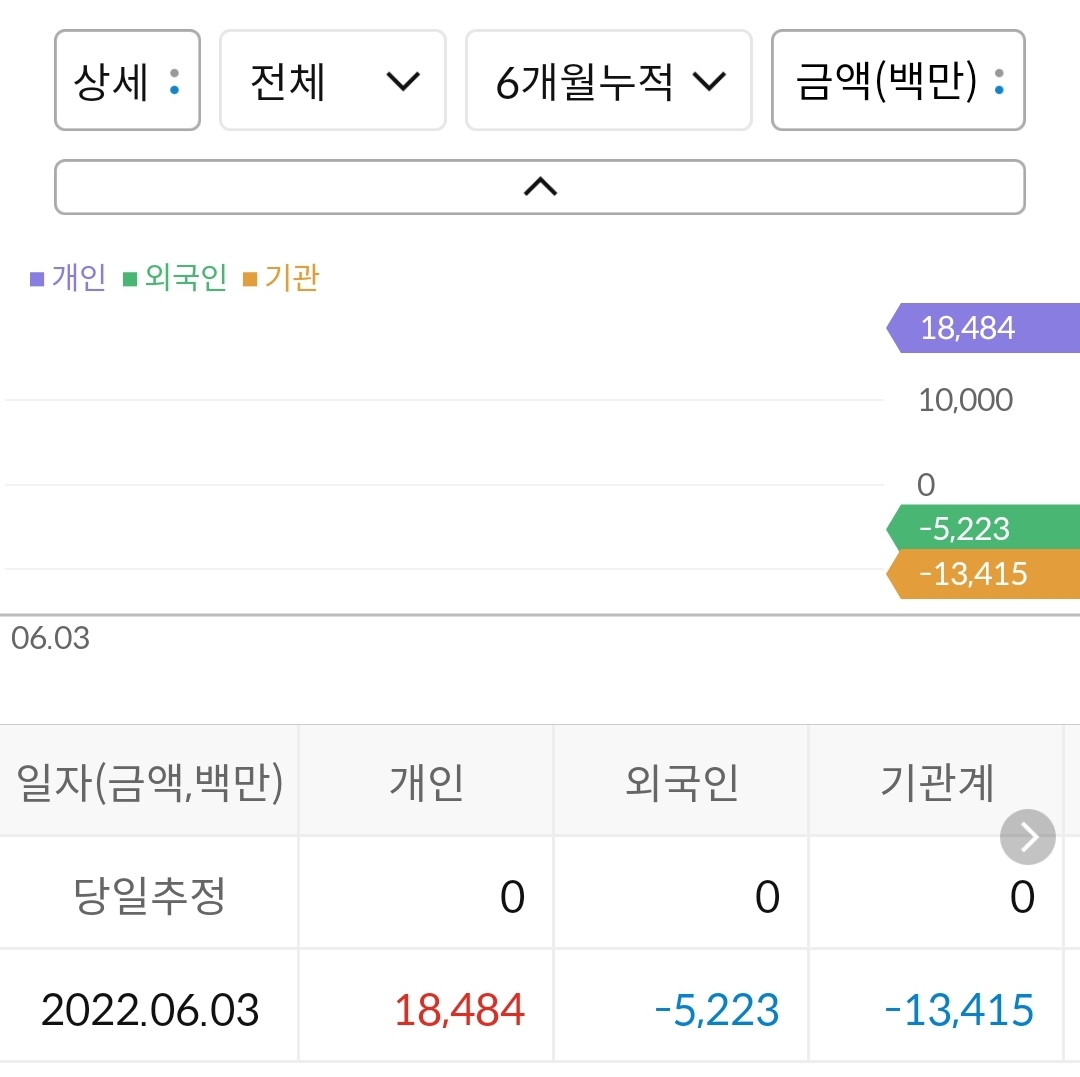Open the 금액(백만) unit options
Image resolution: width=1080 pixels, height=1077 pixels.
(x=897, y=80)
